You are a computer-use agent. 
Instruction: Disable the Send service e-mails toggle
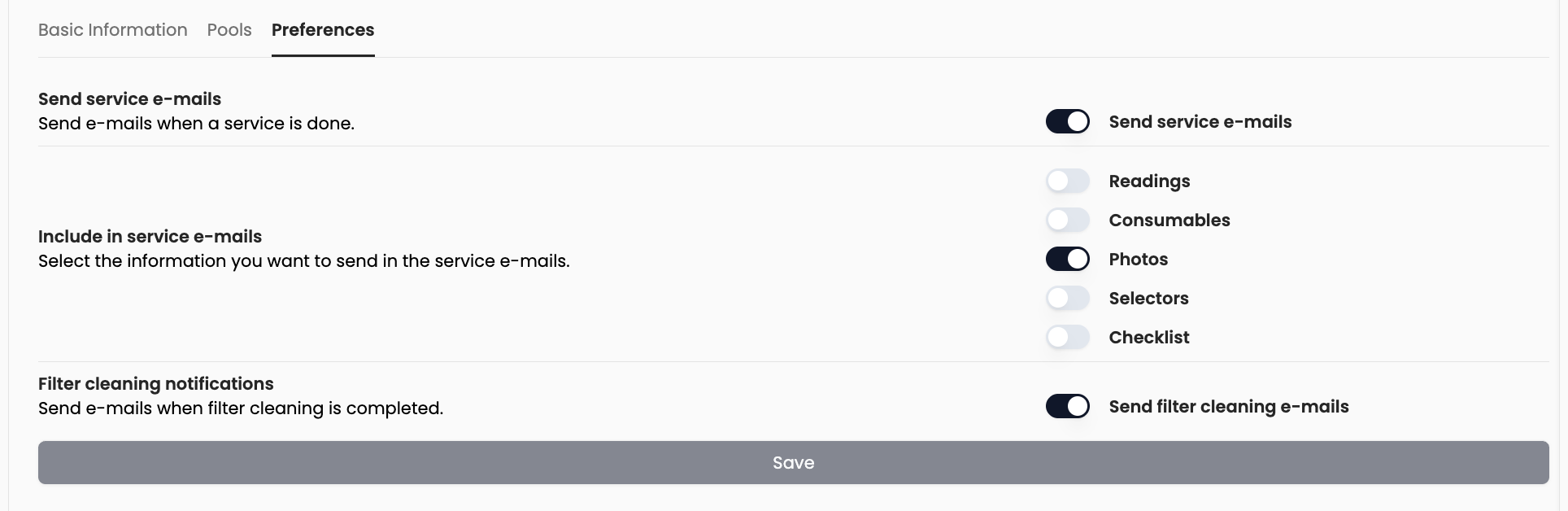point(1068,120)
